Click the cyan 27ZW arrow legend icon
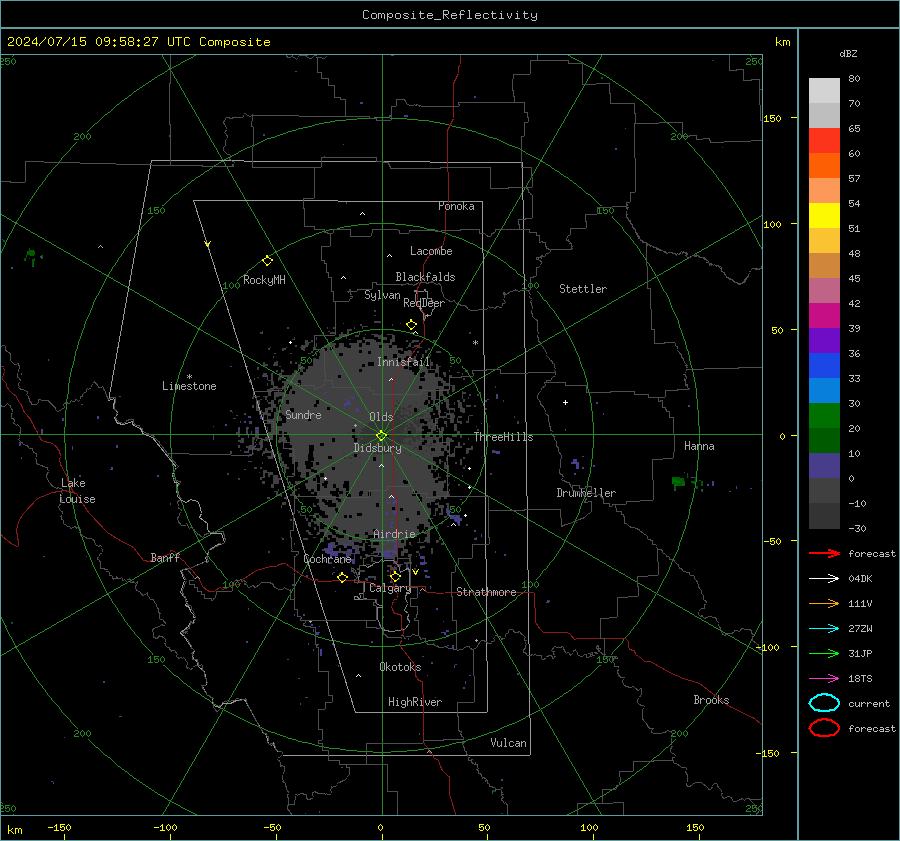The height and width of the screenshot is (841, 900). [x=824, y=629]
